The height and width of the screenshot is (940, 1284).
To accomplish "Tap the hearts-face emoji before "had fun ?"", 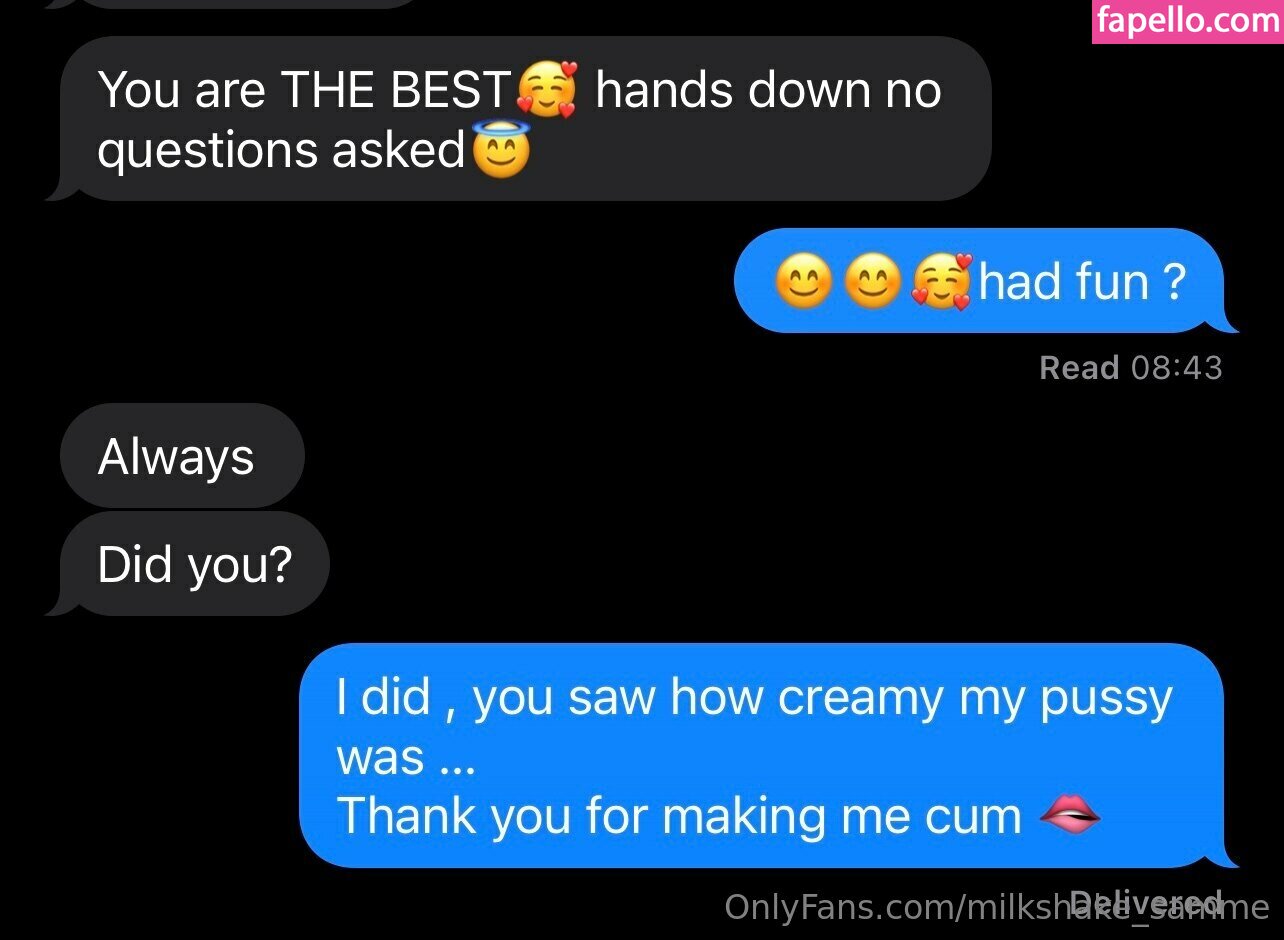I will click(941, 281).
